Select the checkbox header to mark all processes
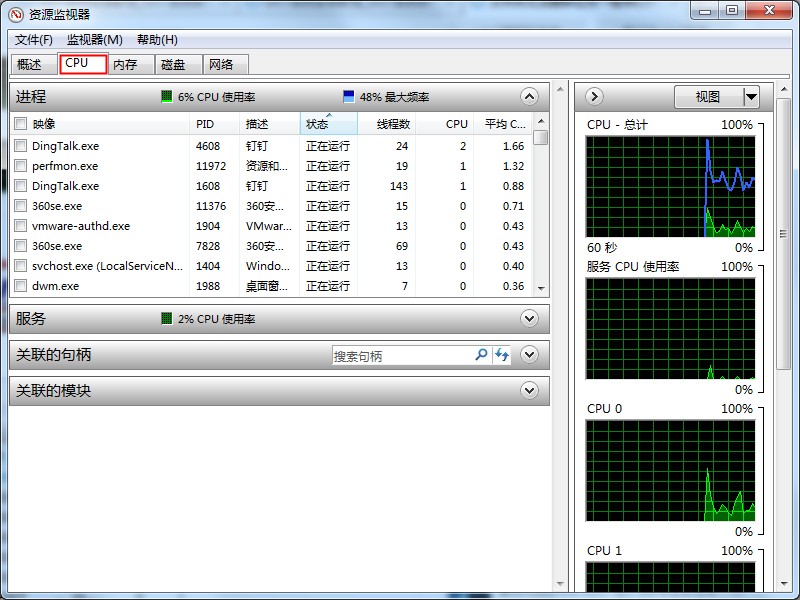800x600 pixels. tap(18, 123)
